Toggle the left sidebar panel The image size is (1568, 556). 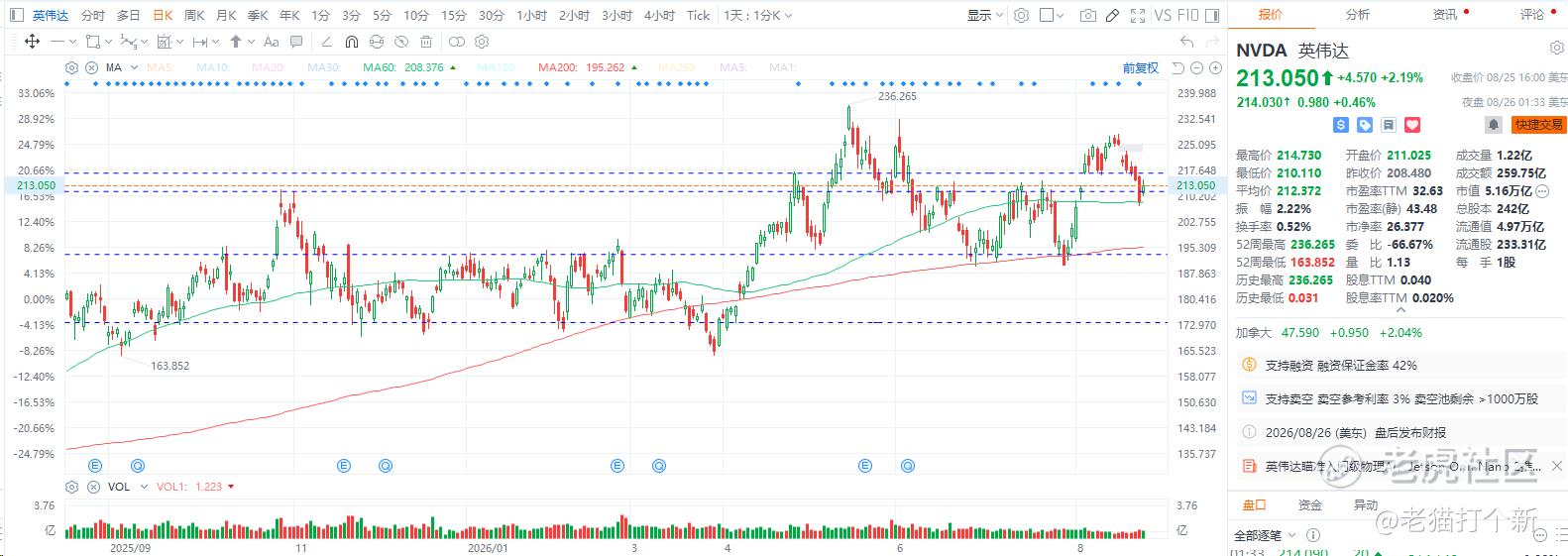click(14, 16)
